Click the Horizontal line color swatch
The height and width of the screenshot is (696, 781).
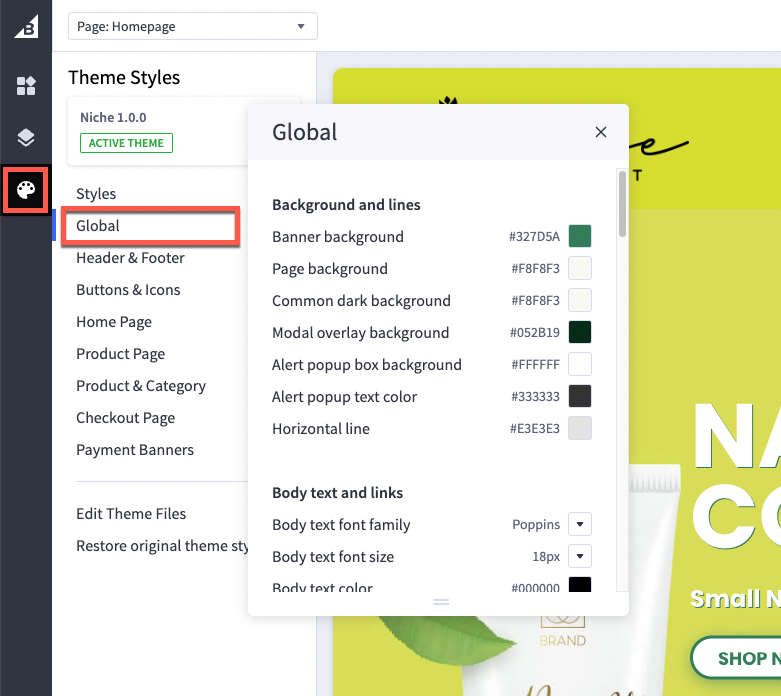point(580,429)
